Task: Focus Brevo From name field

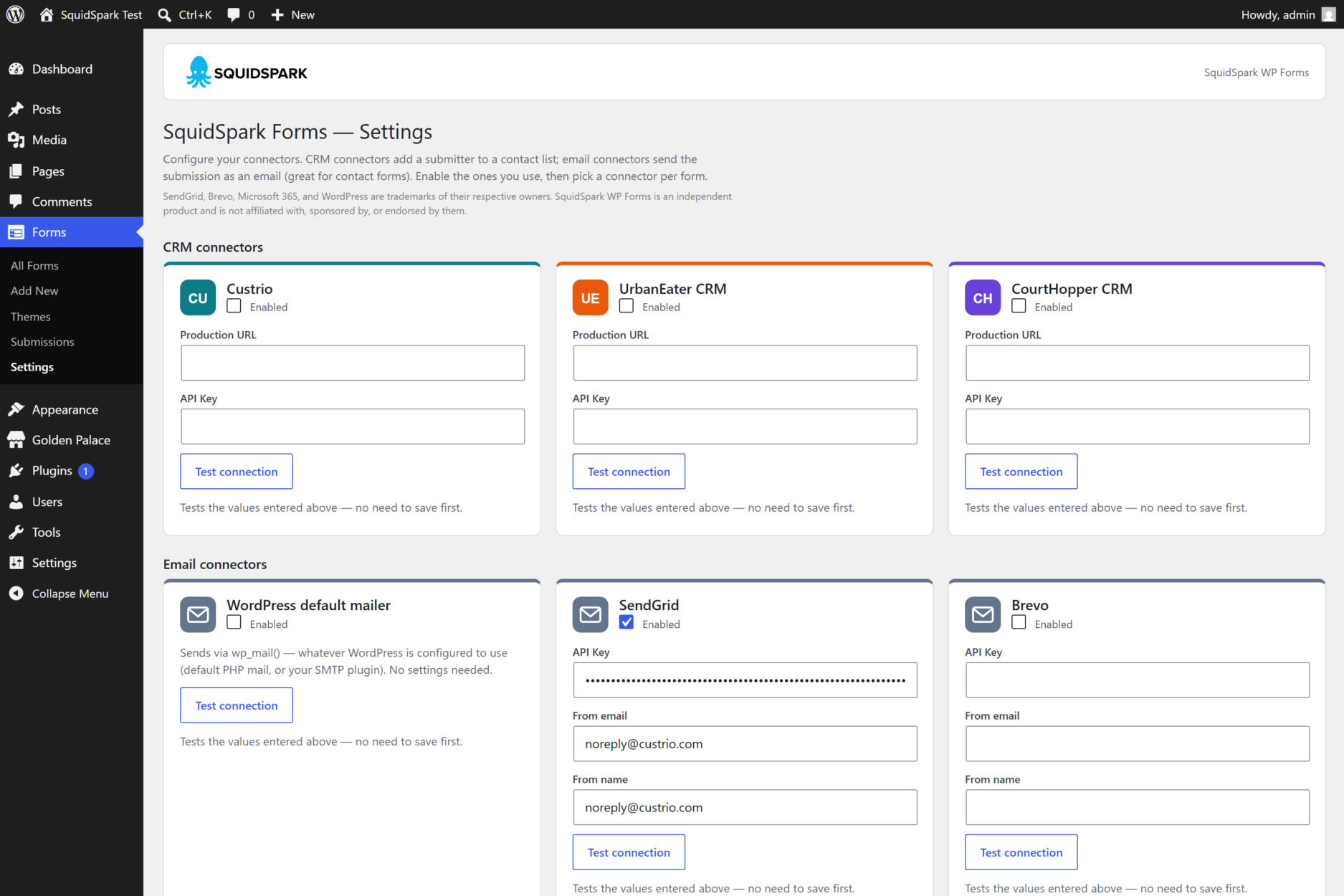Action: (x=1137, y=807)
